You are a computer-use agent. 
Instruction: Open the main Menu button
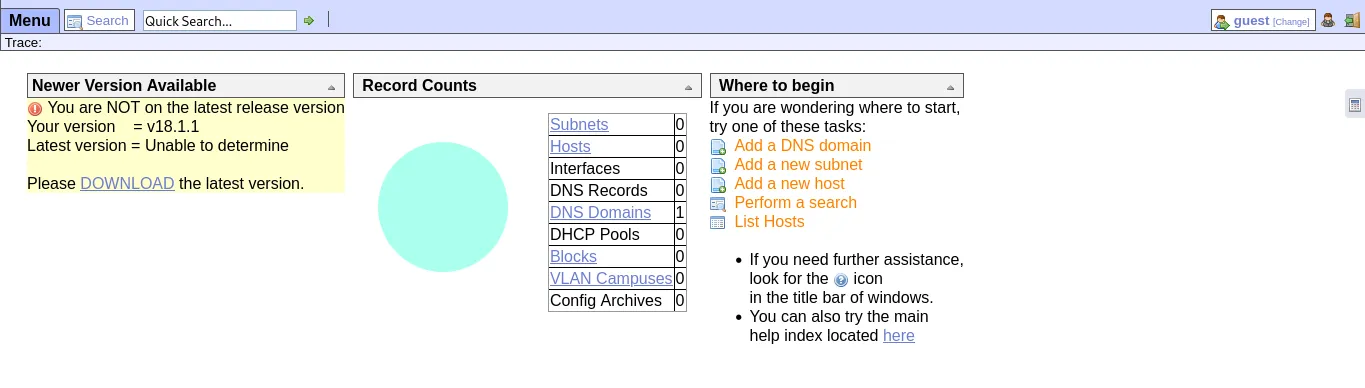coord(29,20)
